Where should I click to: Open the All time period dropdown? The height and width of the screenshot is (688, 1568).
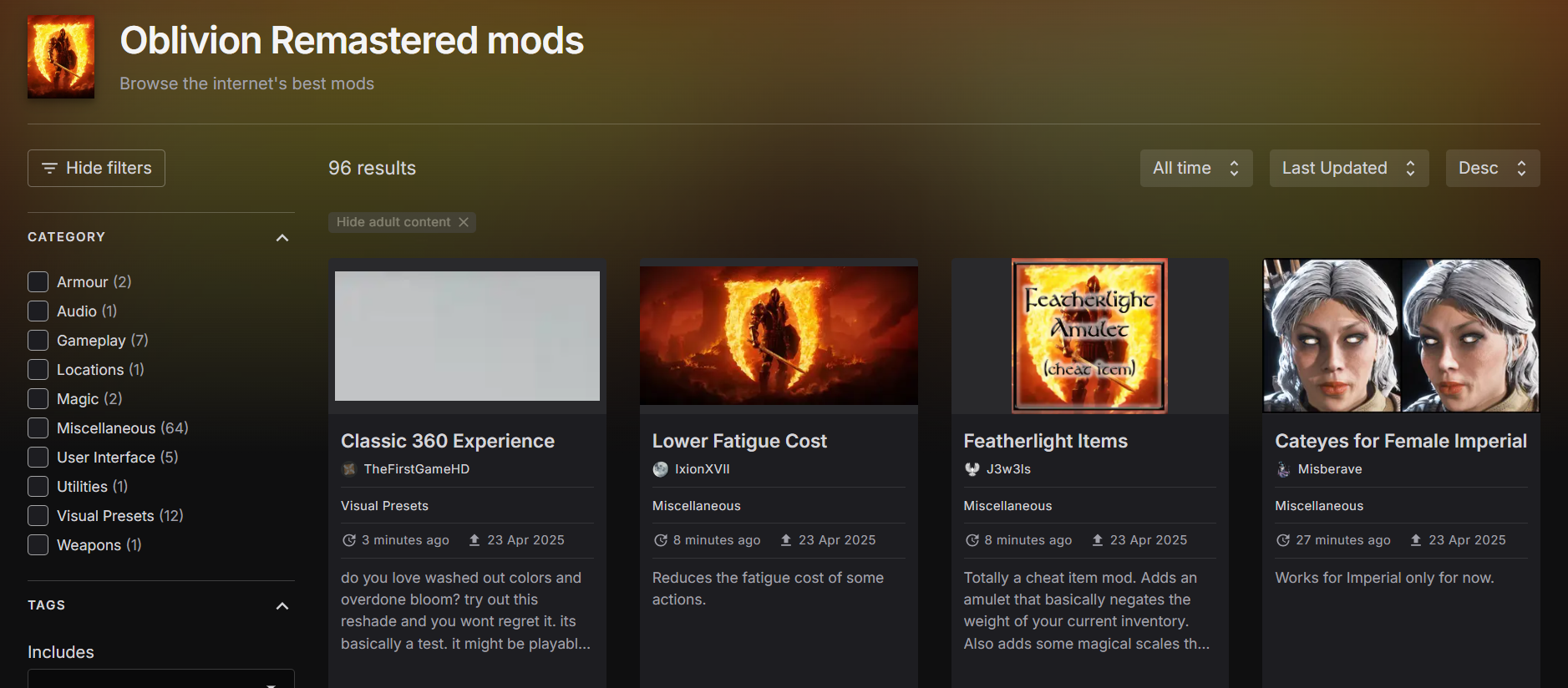1195,168
